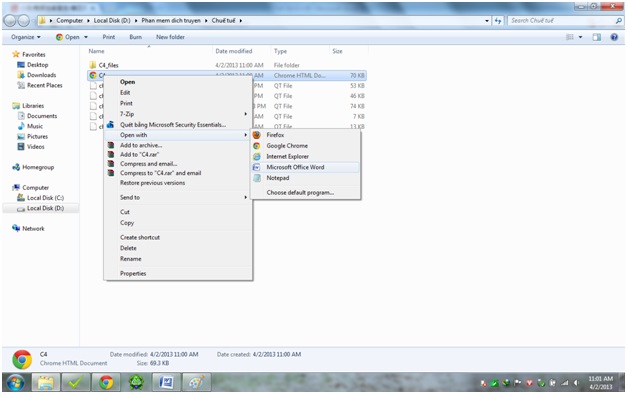Click Downloads in the navigation pane
The image size is (627, 394).
[42, 75]
